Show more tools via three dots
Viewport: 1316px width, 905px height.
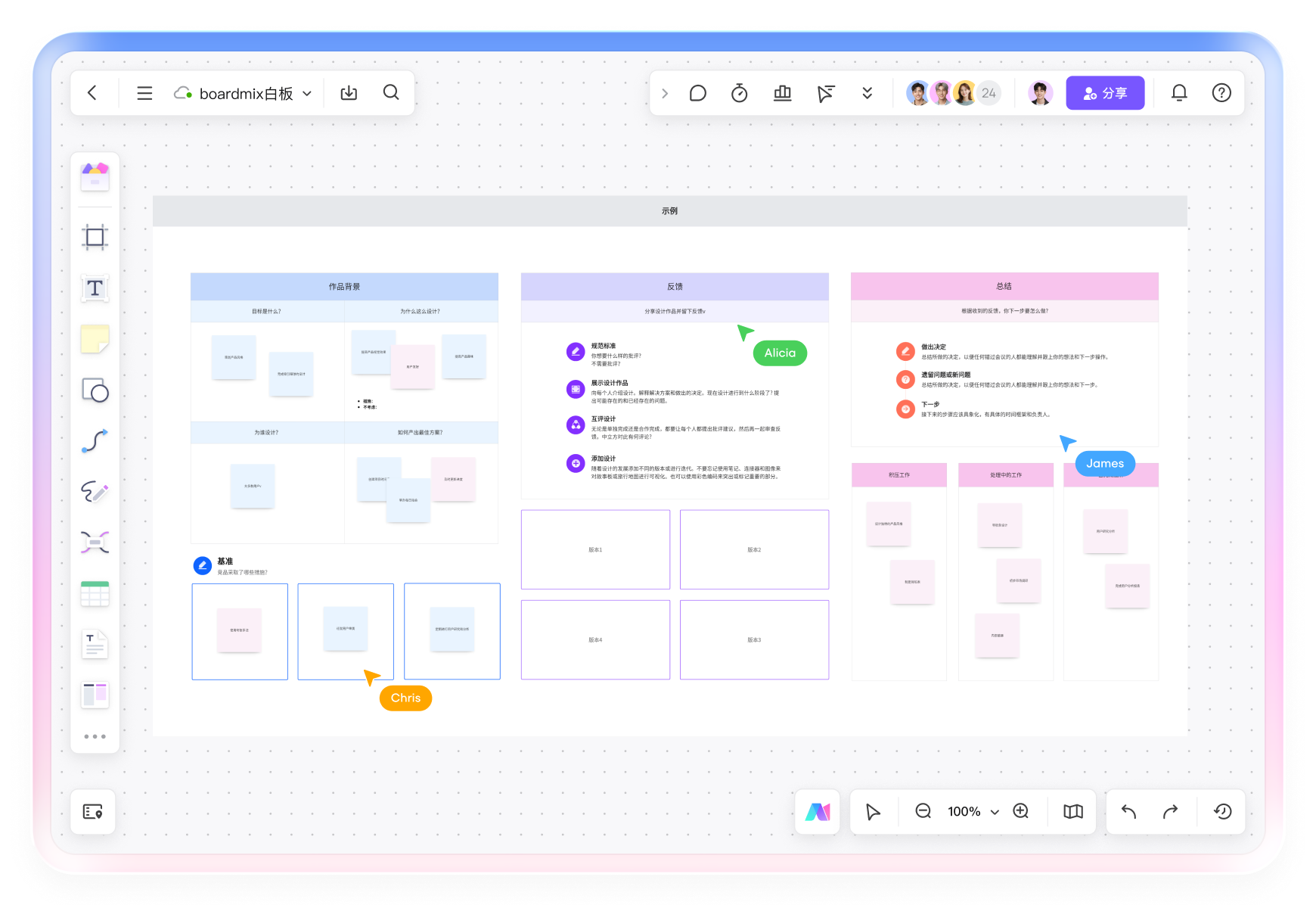(x=95, y=736)
